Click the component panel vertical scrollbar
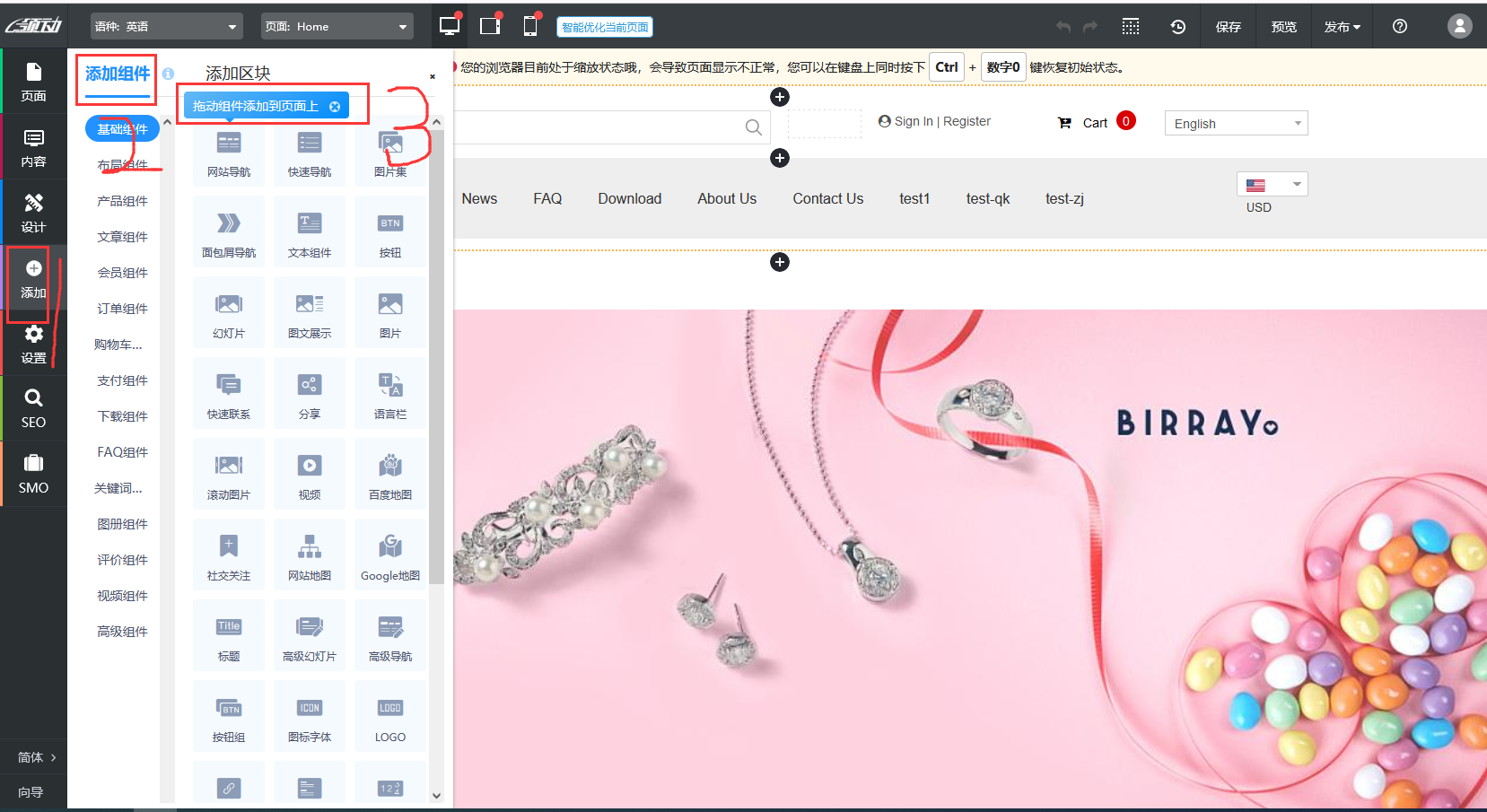This screenshot has width=1487, height=812. tap(437, 359)
